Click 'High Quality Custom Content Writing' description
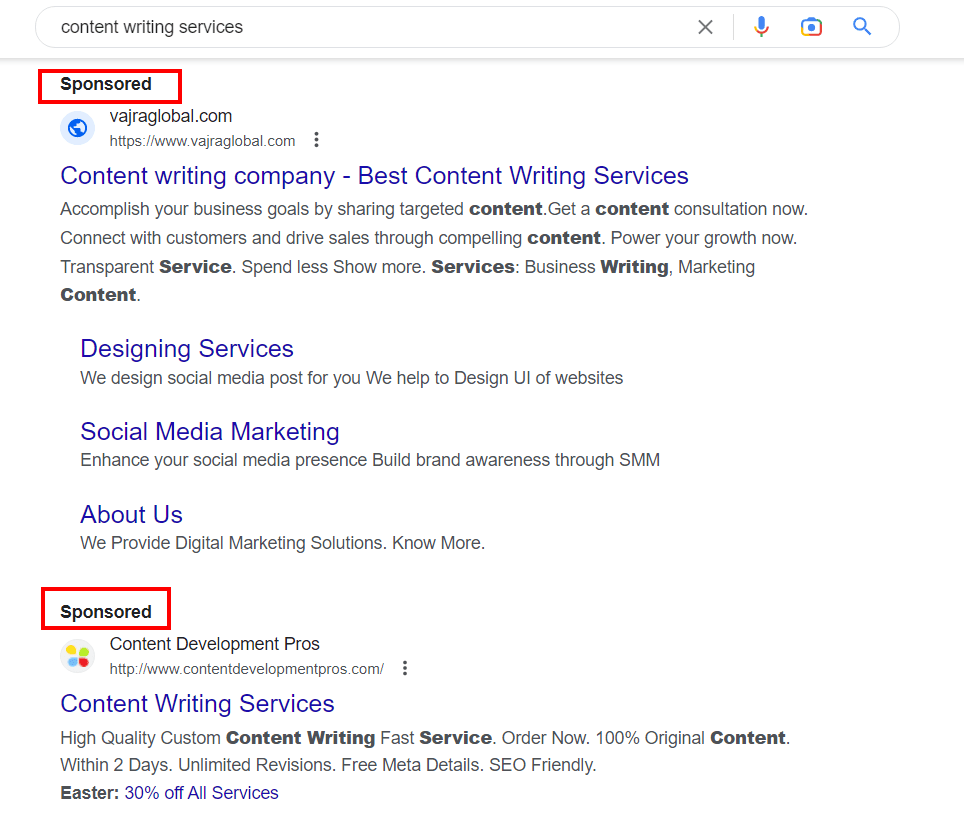 tap(425, 751)
